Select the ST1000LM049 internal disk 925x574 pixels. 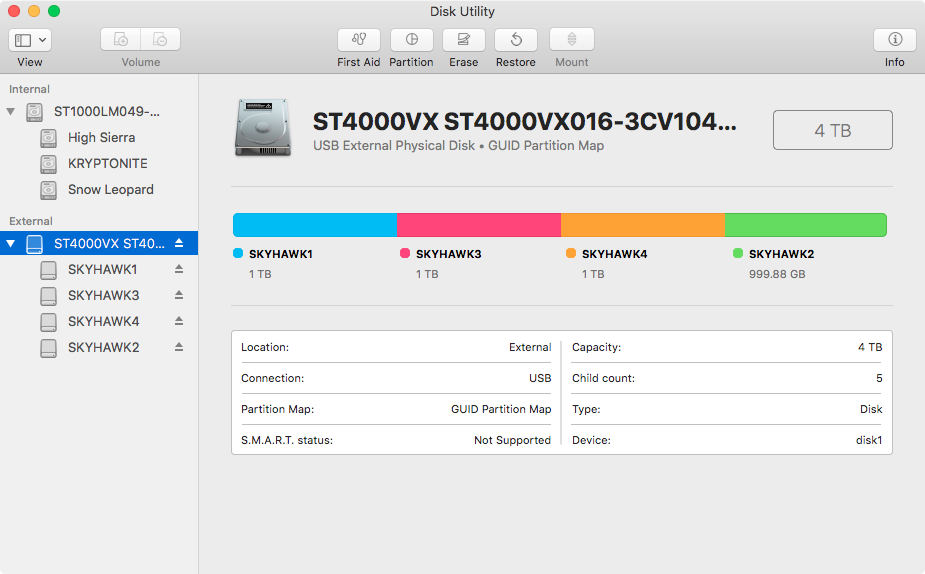click(99, 111)
